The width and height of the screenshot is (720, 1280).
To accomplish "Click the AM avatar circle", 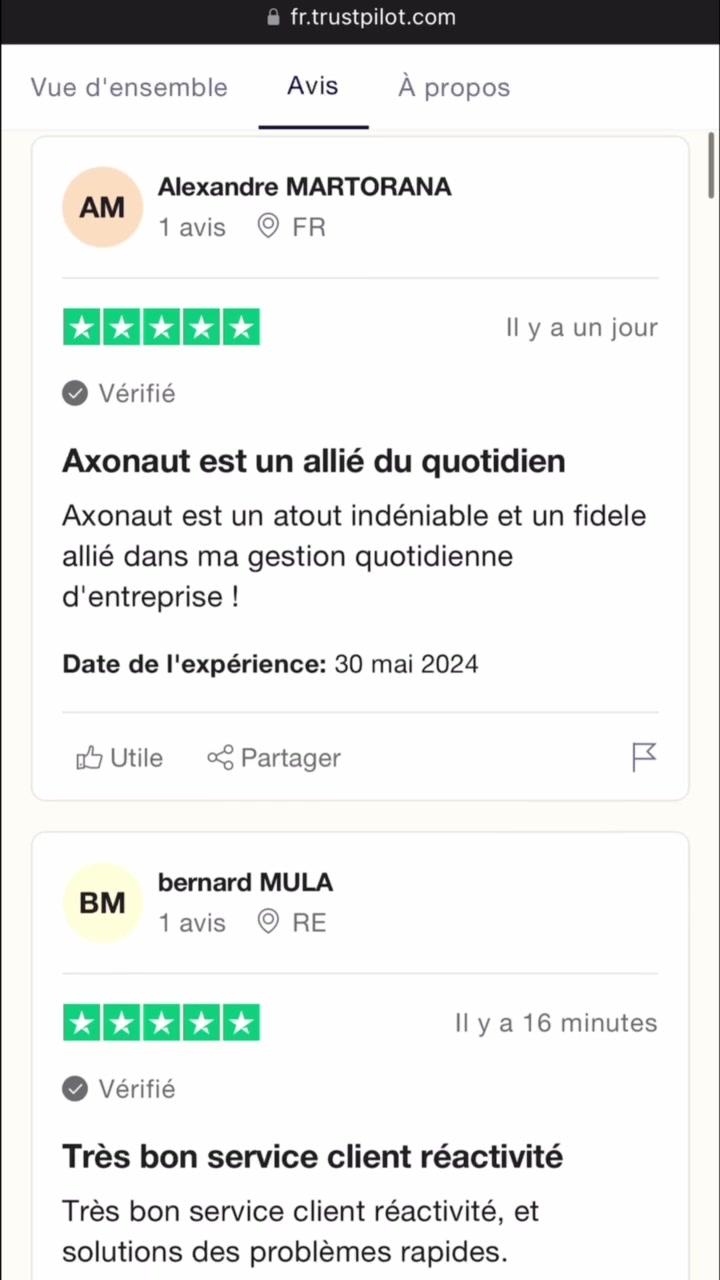I will coord(102,207).
